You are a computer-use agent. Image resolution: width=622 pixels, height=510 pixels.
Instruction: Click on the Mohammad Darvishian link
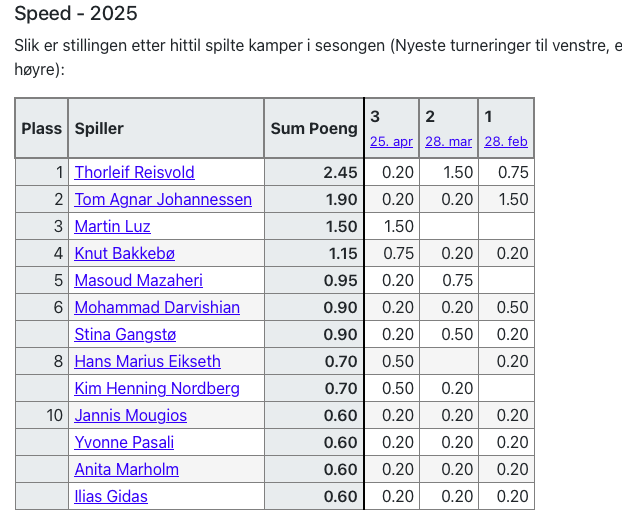pos(157,307)
